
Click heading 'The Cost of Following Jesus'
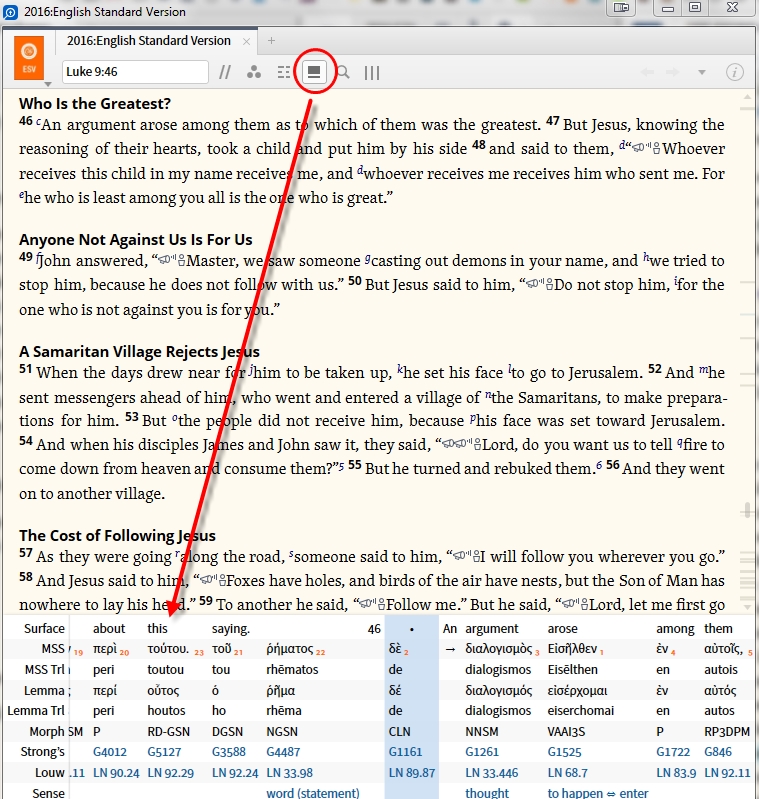117,536
